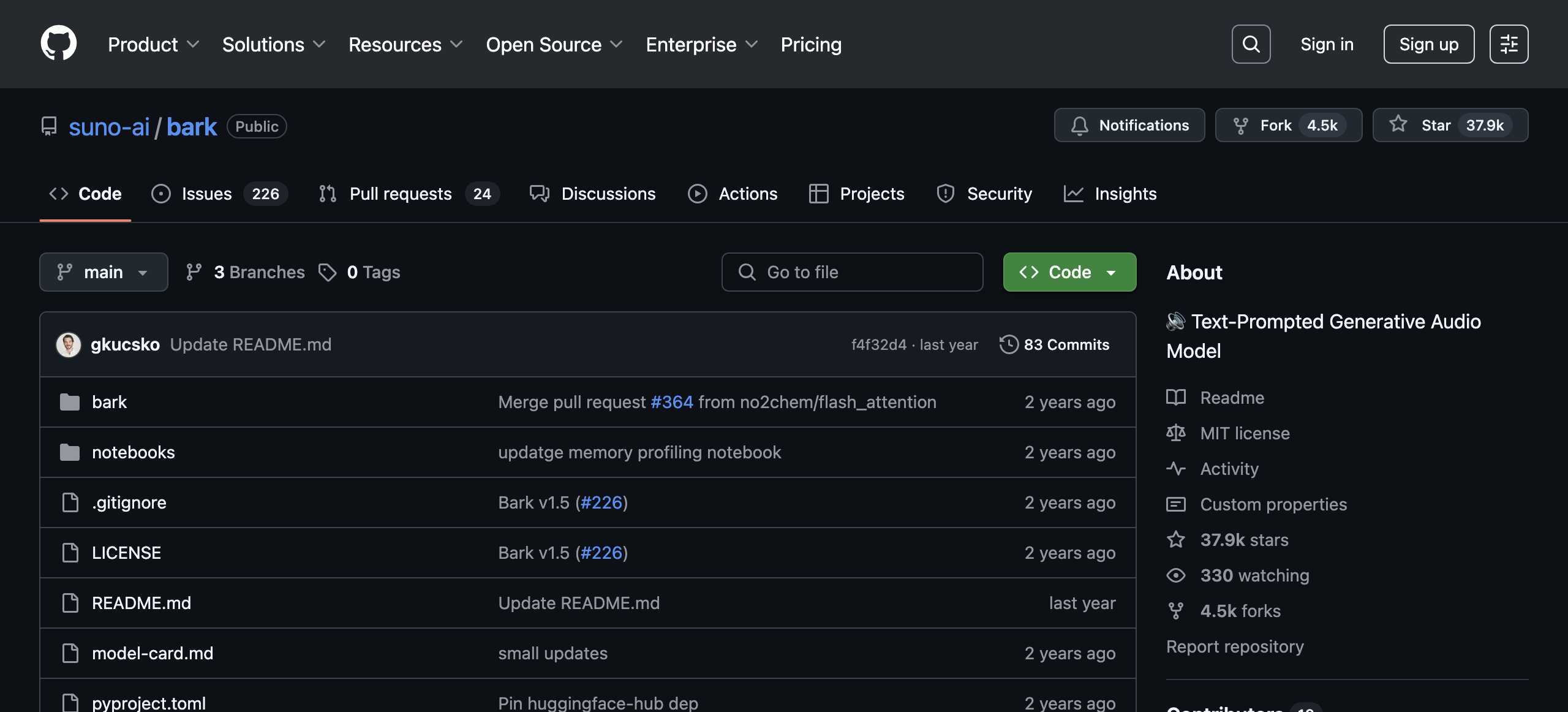Open the 83 Commits history icon
Screen dimensions: 1568x712
1009,344
